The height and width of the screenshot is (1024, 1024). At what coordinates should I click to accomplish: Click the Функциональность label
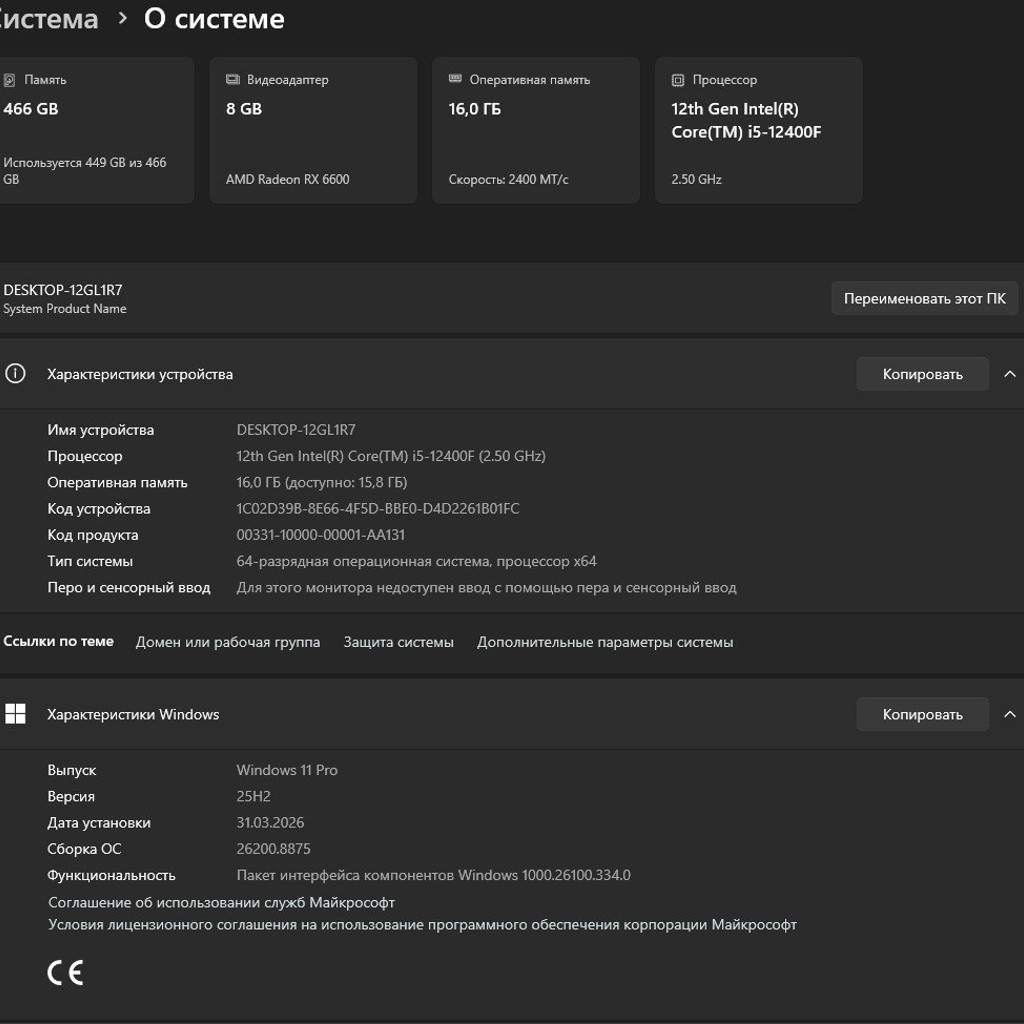point(111,875)
